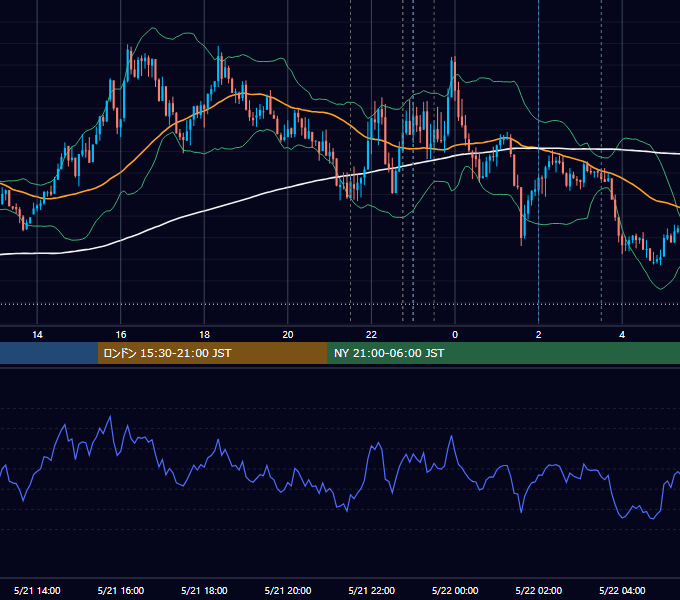The height and width of the screenshot is (600, 680).
Task: Click the 5/21 14:00 date label
Action: tap(37, 590)
